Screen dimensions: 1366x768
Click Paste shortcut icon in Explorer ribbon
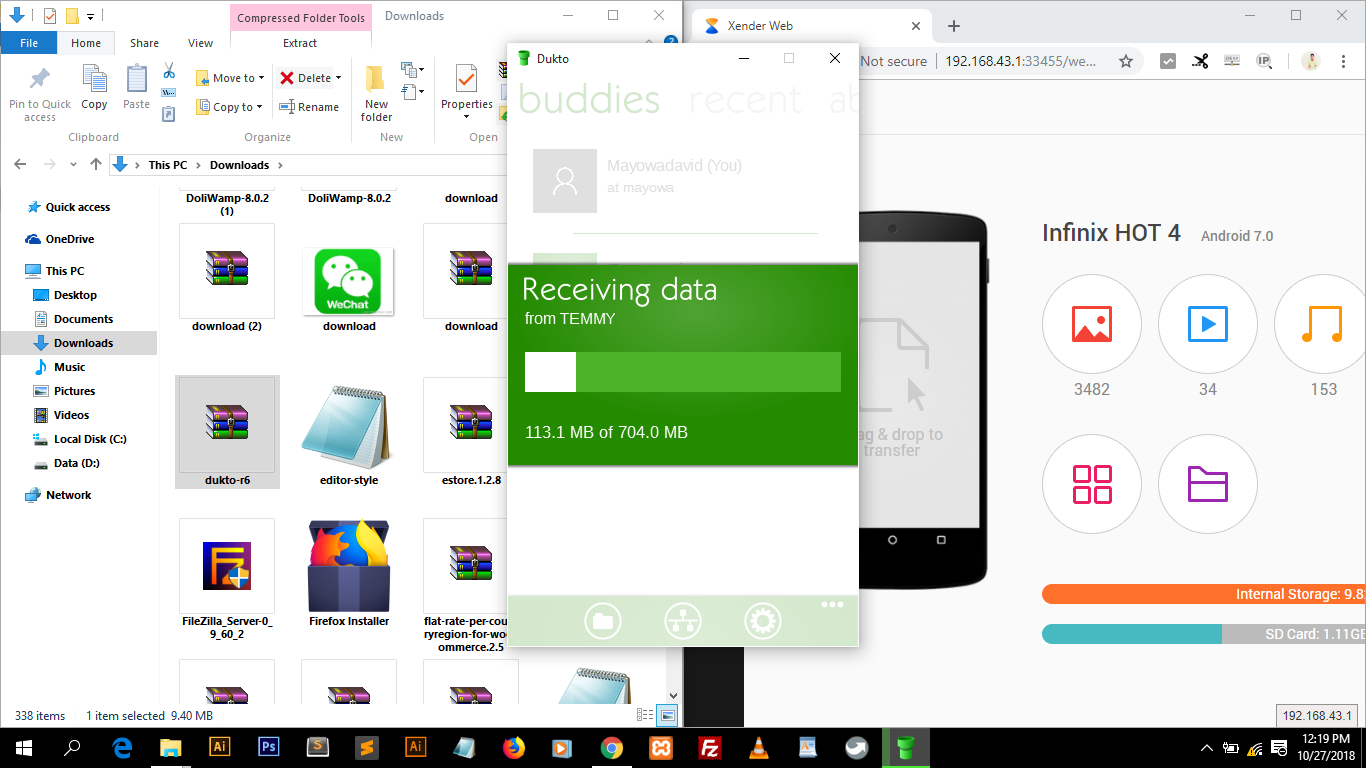coord(169,114)
